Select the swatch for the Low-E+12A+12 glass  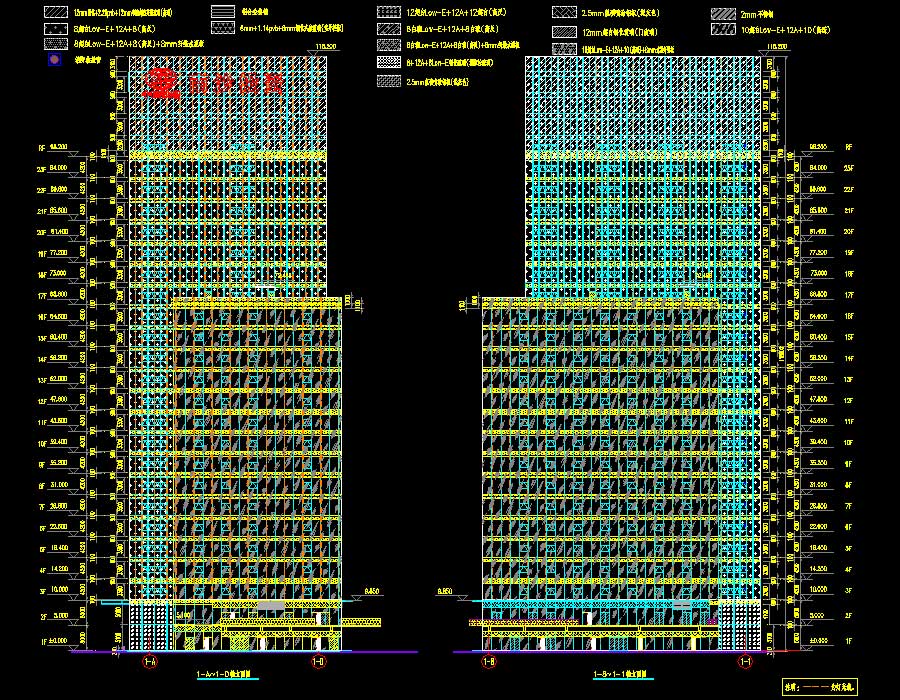click(389, 12)
